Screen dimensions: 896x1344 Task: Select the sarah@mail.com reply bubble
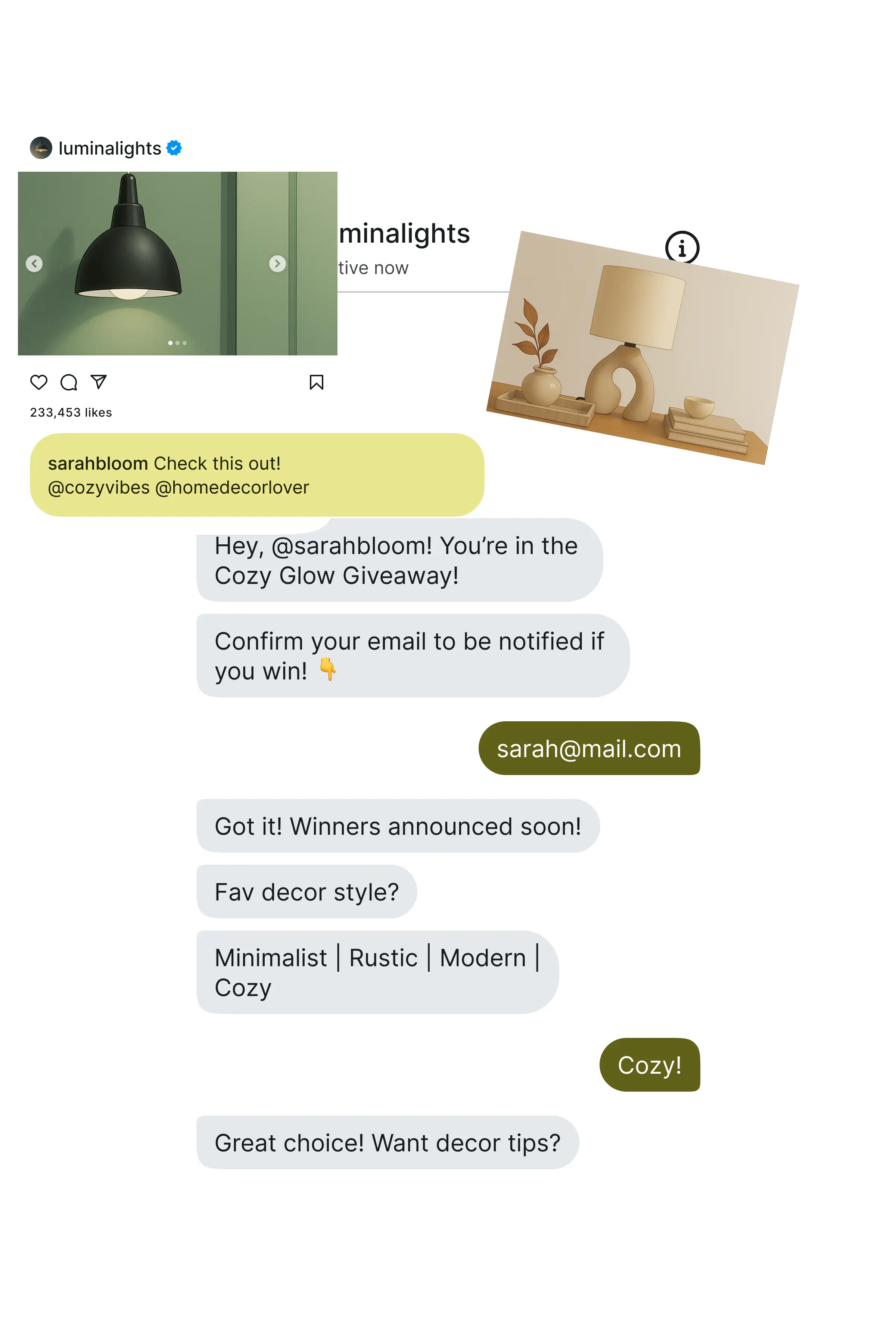pos(589,749)
